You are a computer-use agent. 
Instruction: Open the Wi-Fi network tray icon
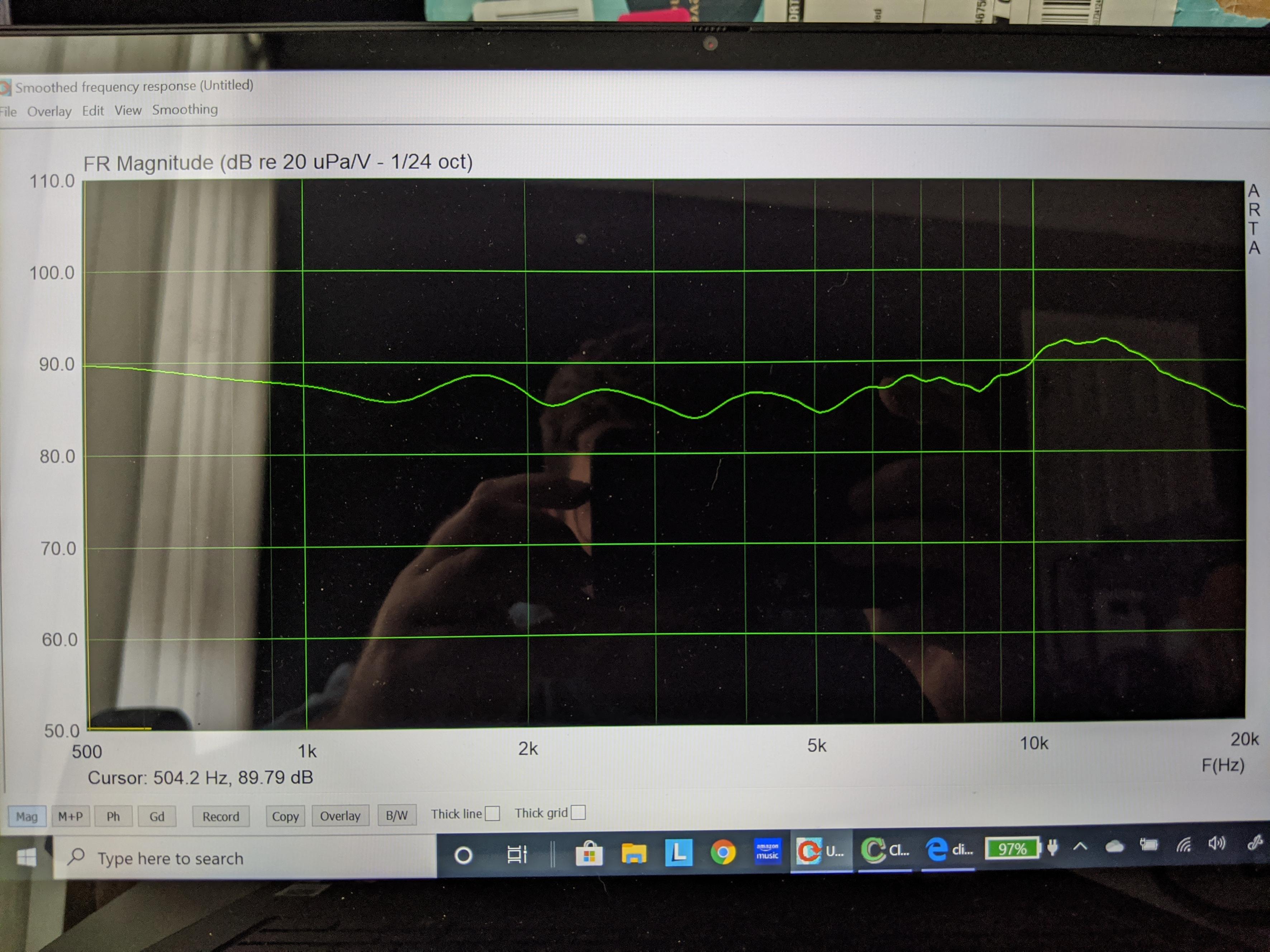[1184, 844]
